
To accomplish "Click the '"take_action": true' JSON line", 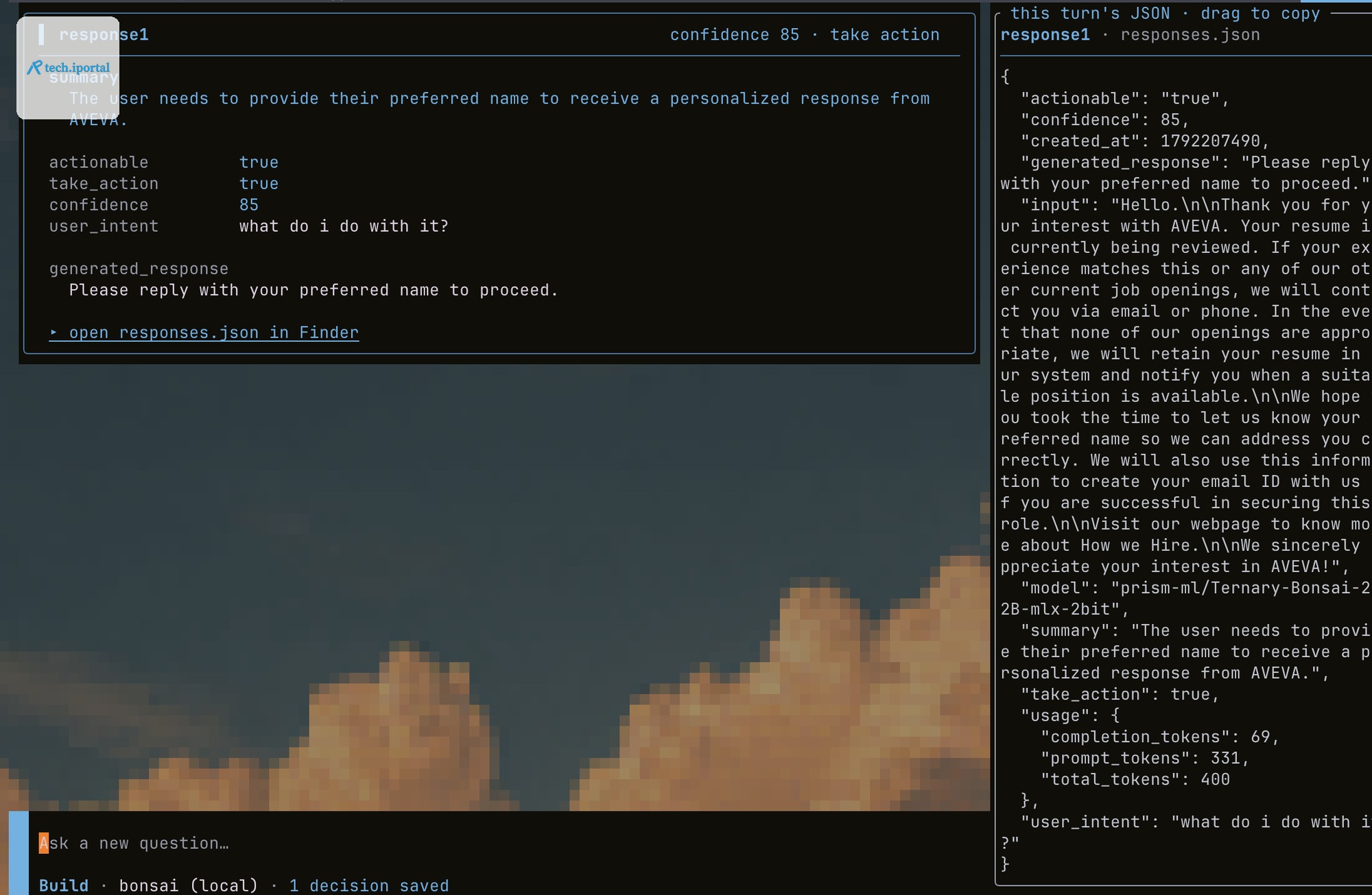I will click(1120, 695).
